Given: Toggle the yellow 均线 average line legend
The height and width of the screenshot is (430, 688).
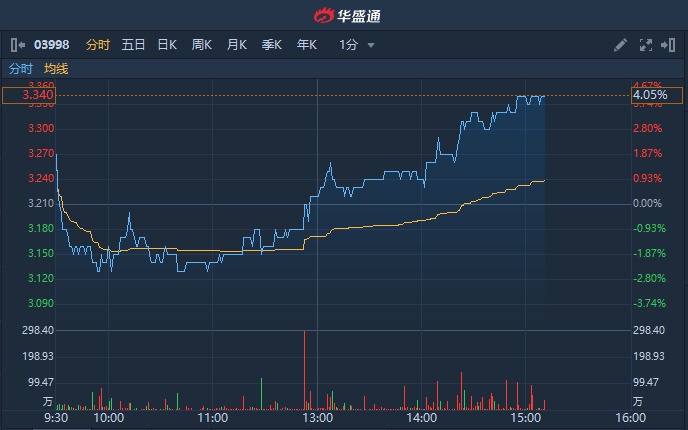Looking at the screenshot, I should tap(56, 68).
